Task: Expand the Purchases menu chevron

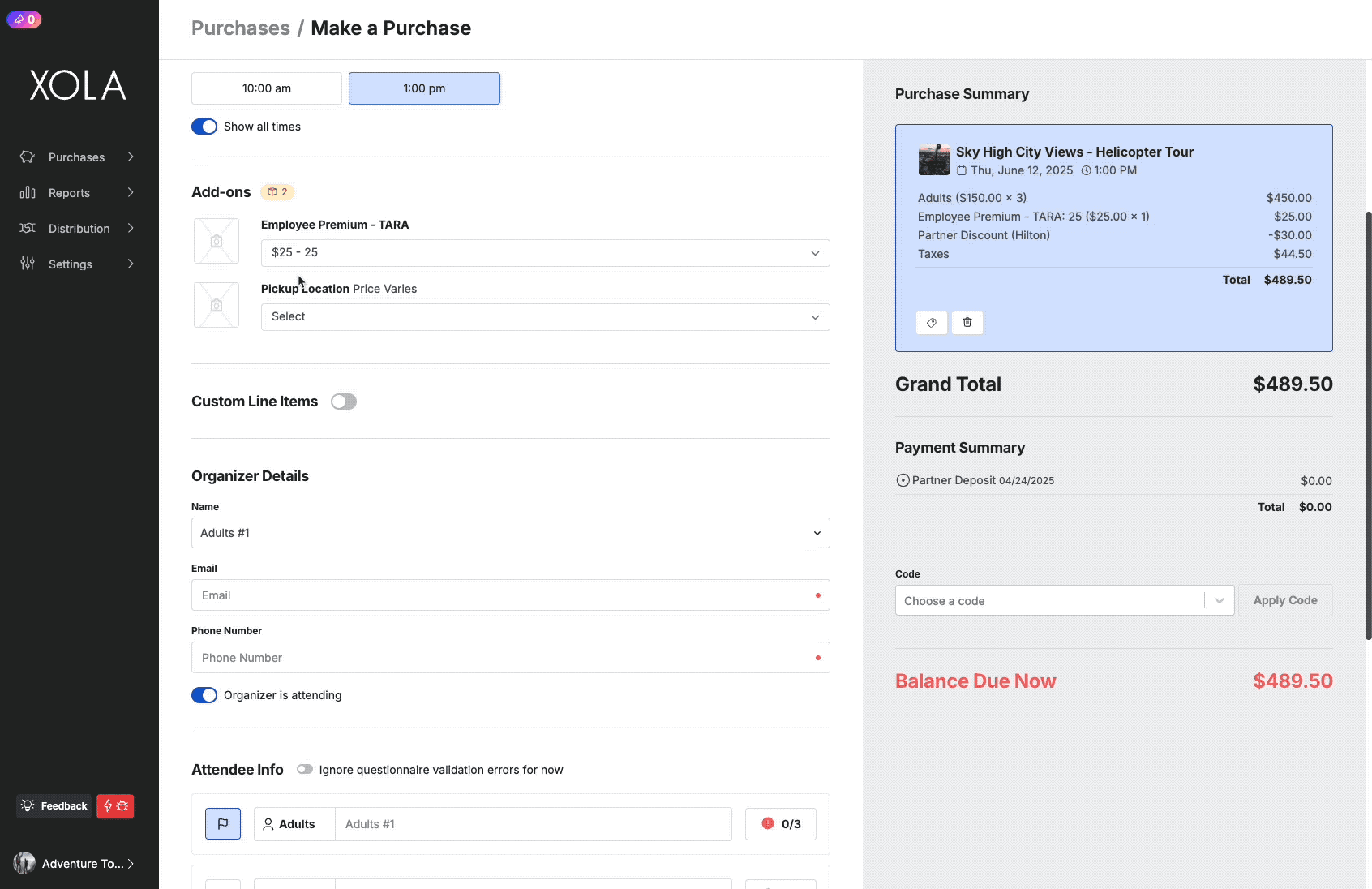Action: (x=131, y=157)
